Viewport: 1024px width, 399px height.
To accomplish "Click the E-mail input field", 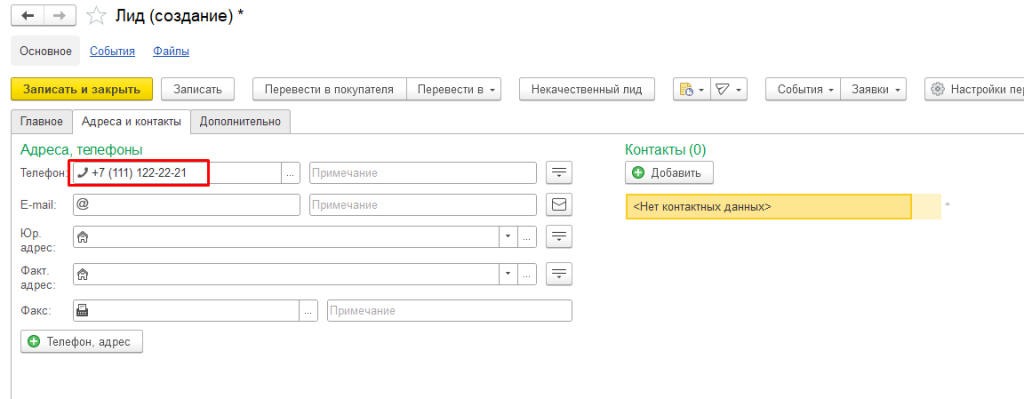I will coord(187,204).
